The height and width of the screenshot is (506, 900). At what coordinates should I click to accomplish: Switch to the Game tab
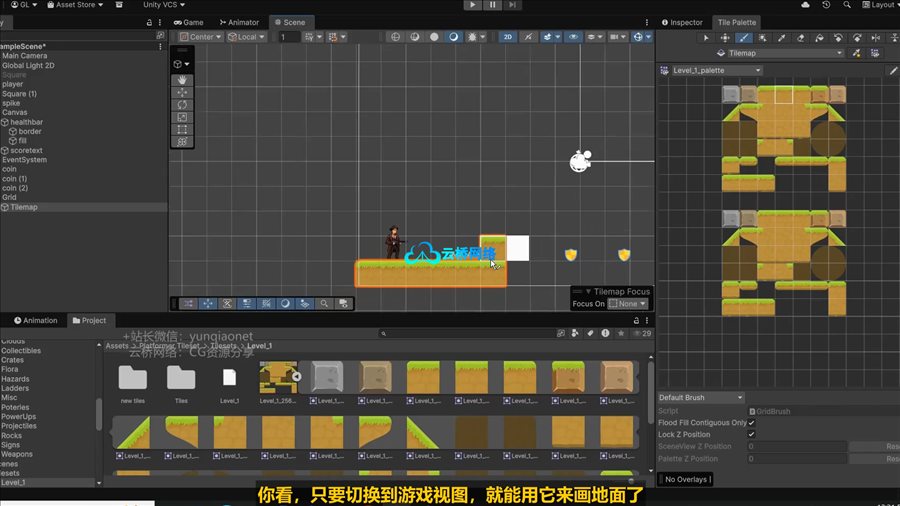[188, 22]
